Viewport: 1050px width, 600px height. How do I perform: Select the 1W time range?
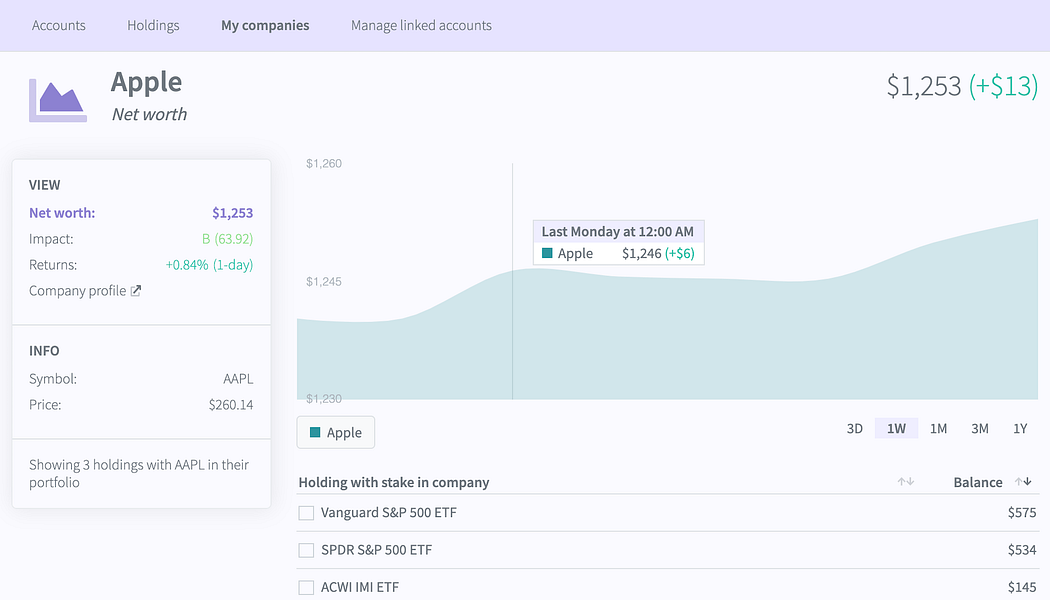(896, 429)
